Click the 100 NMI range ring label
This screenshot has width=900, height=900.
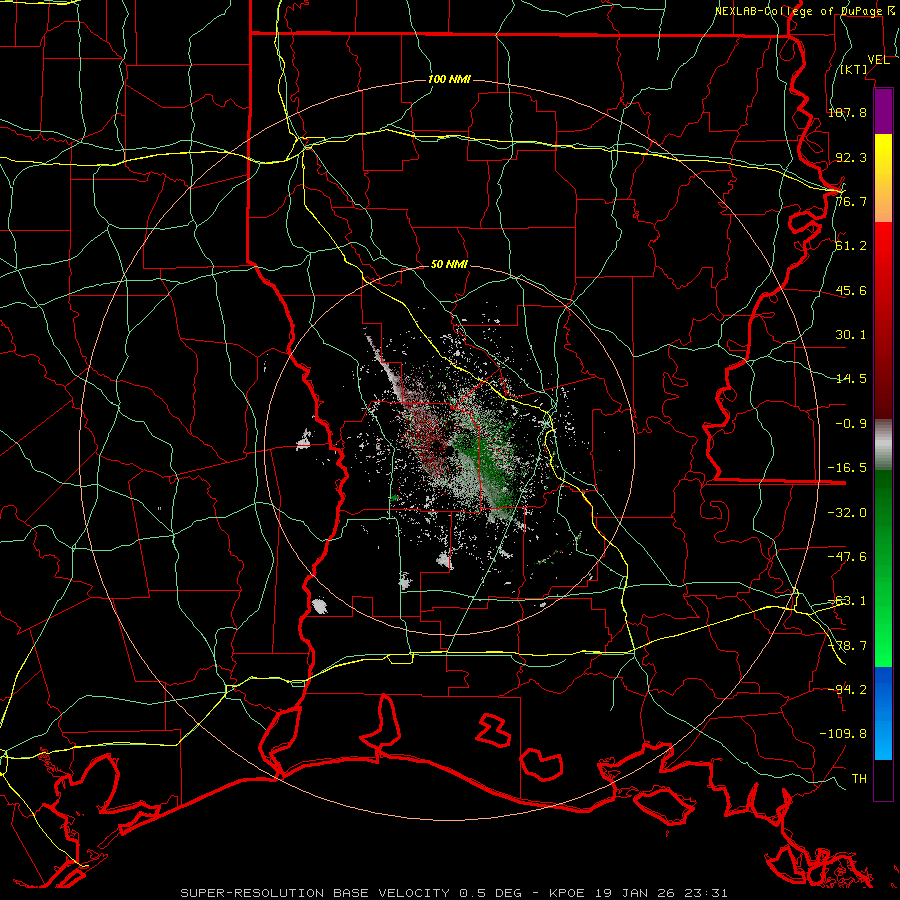click(449, 79)
